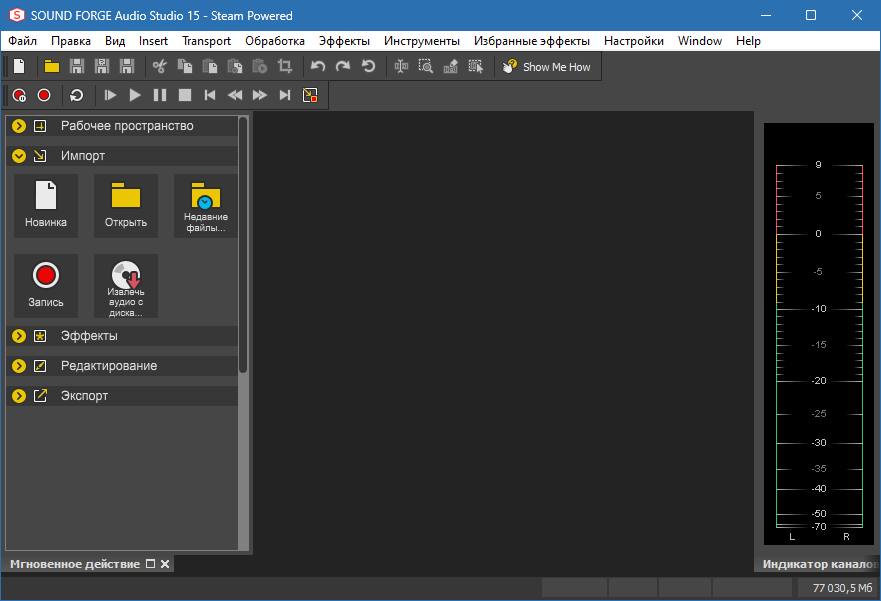Screen dimensions: 881x601
Task: Click the Stop transport button
Action: pyautogui.click(x=185, y=95)
